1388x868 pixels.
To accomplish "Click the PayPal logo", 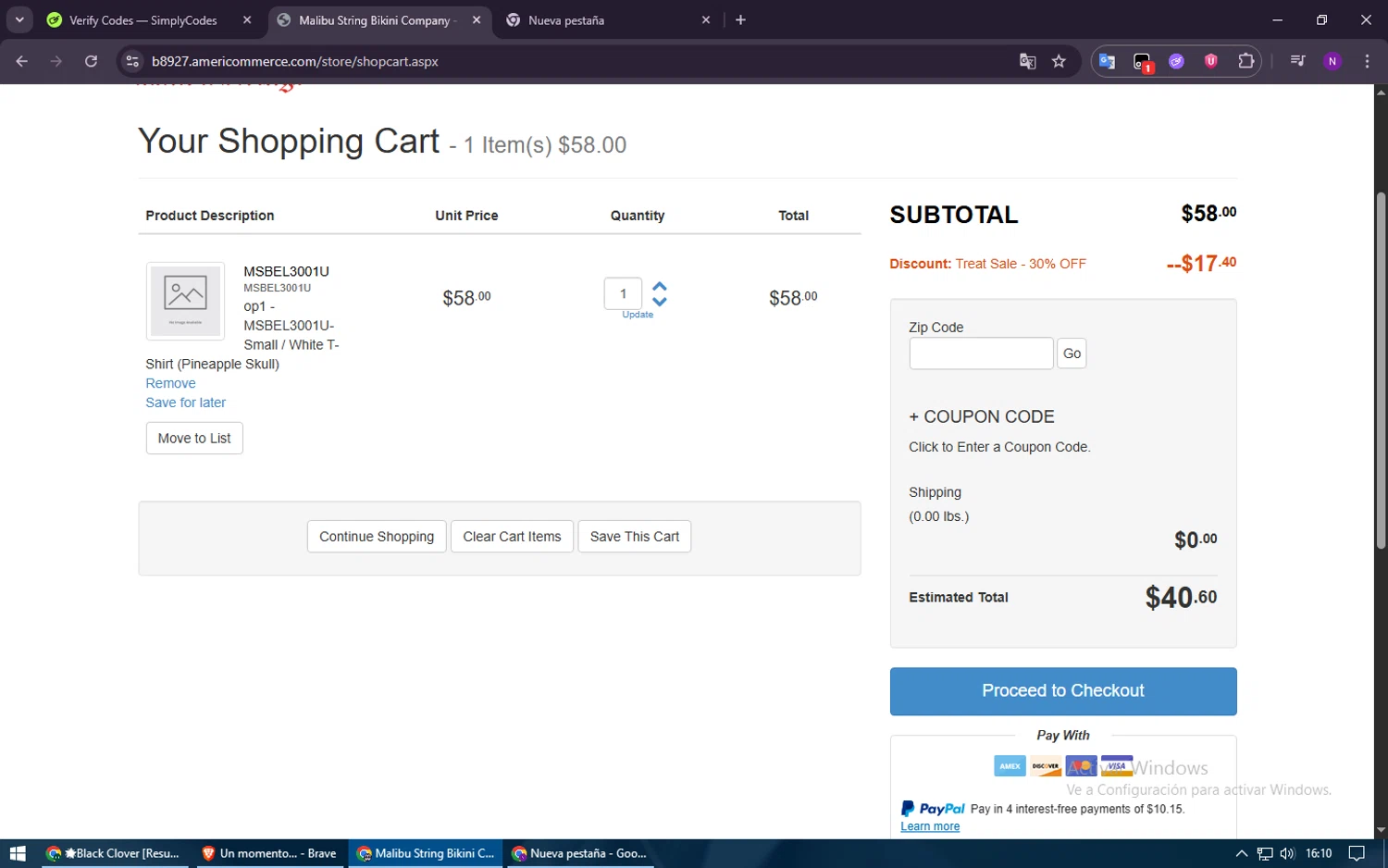I will click(933, 809).
